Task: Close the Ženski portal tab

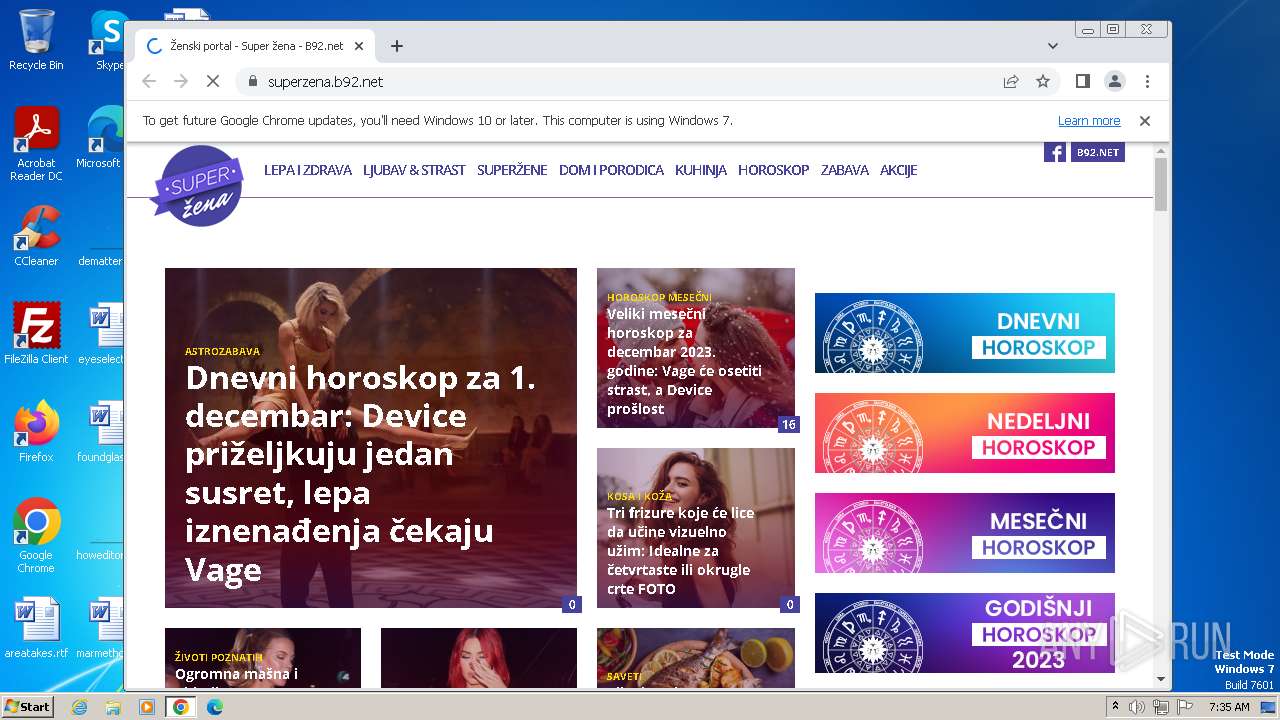Action: pyautogui.click(x=359, y=46)
